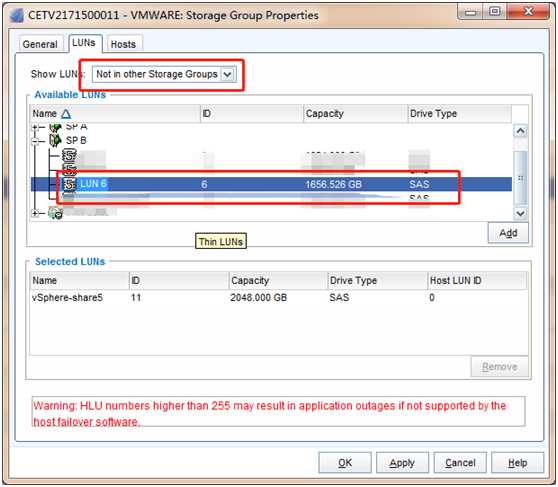Click the Capacity header in Available LUNs
Screen dimensions: 558x487
(x=355, y=114)
